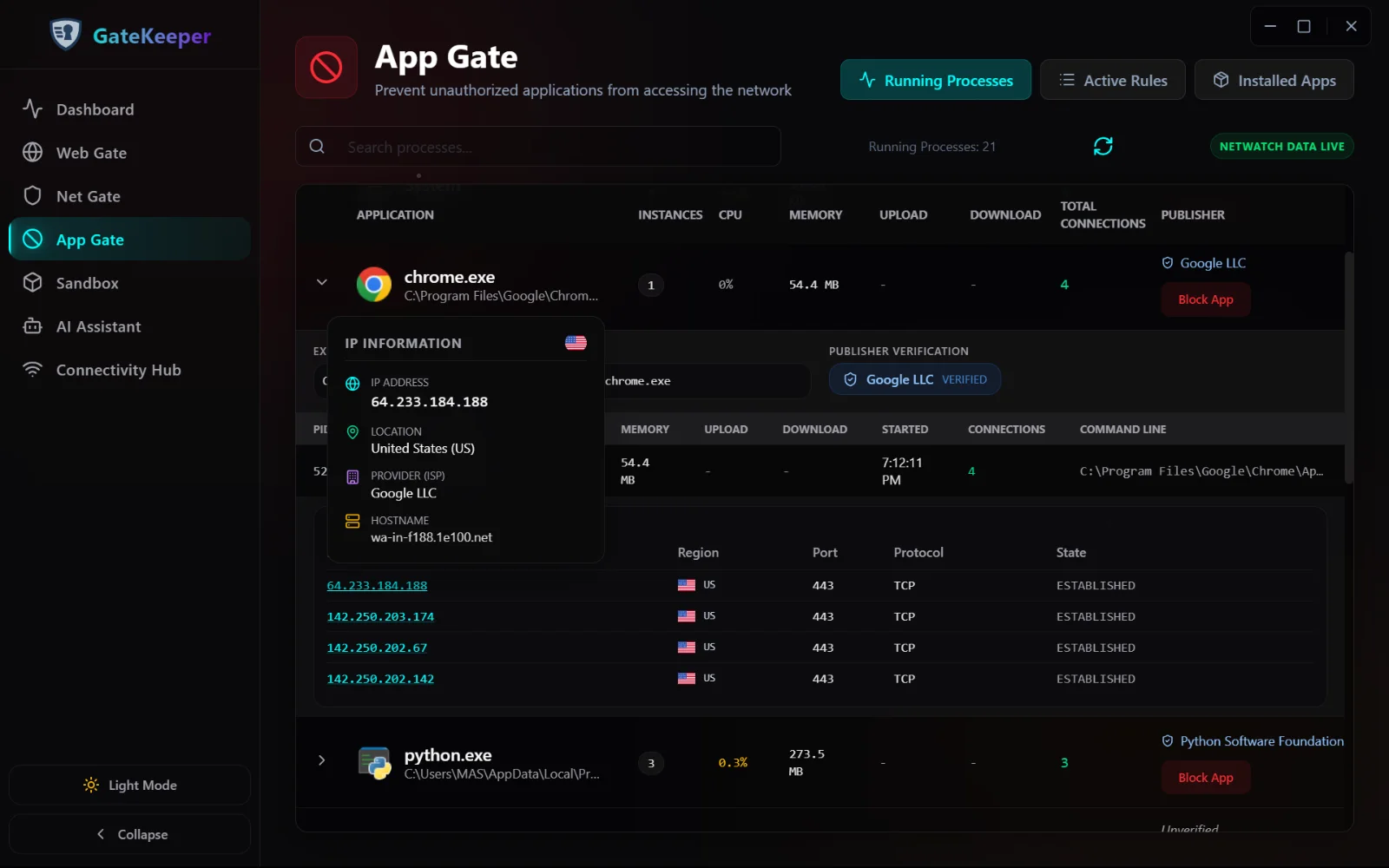Switch to the Active Rules tab
Screen dimensions: 1389x868
pos(1113,80)
